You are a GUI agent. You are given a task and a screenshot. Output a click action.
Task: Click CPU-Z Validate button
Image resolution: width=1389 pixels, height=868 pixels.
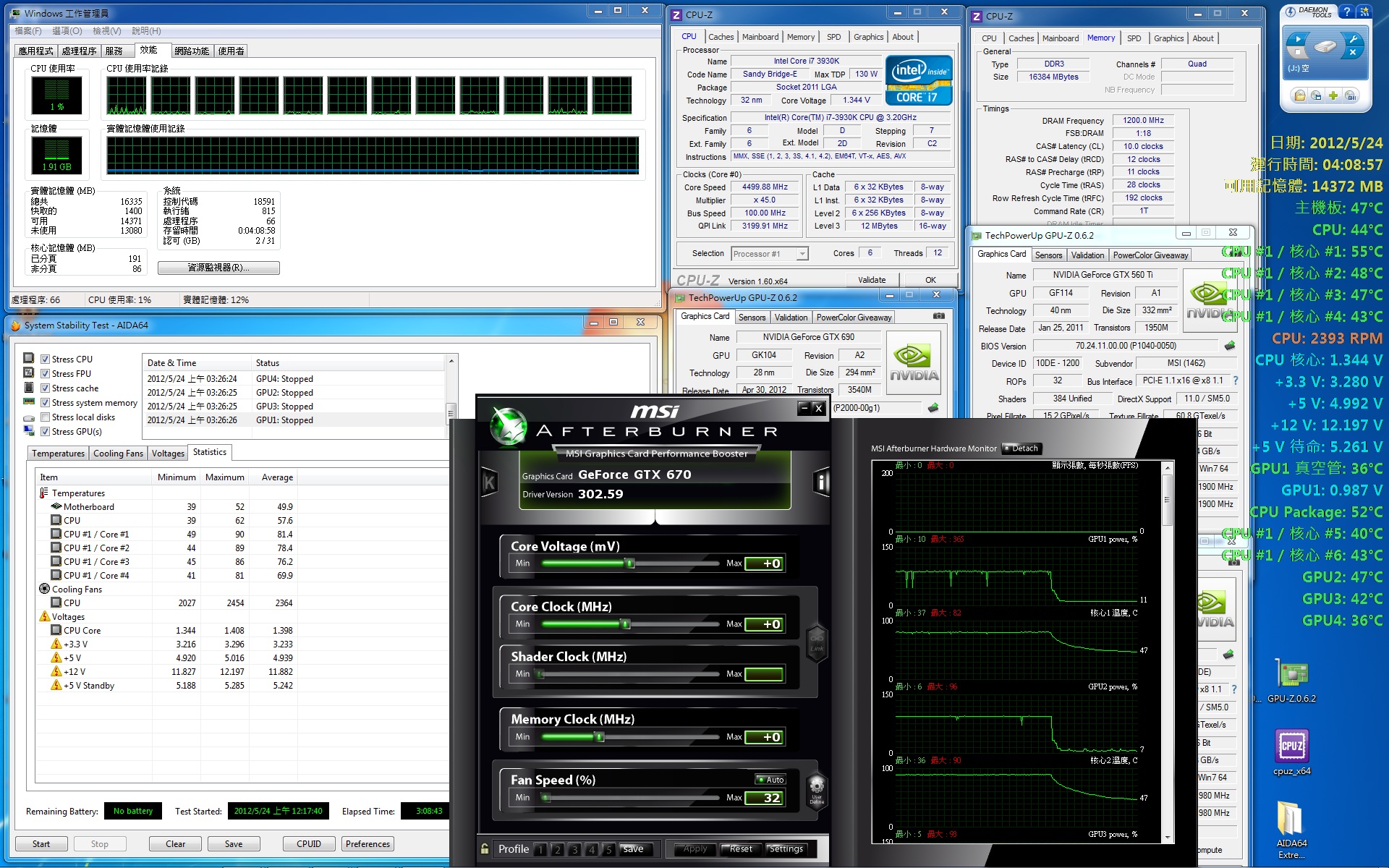(x=872, y=280)
